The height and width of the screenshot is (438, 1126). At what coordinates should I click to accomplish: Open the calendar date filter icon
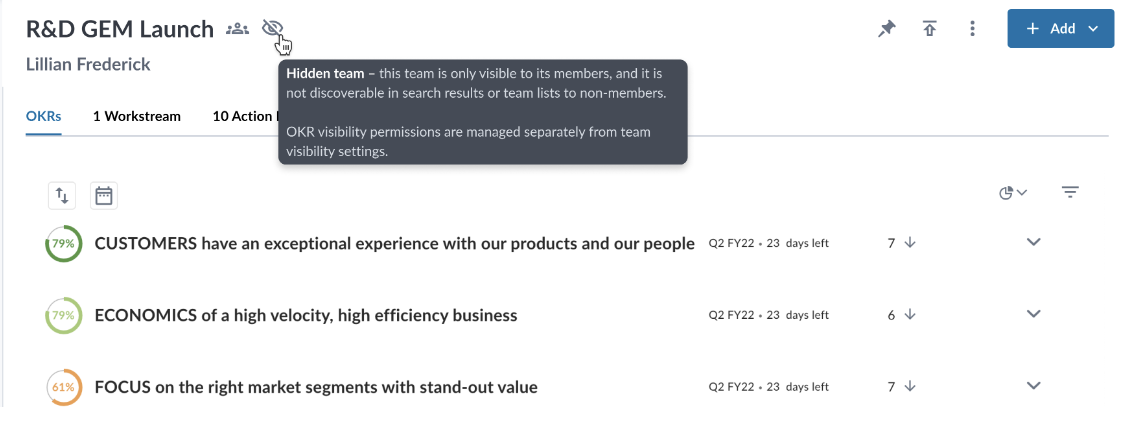coord(104,195)
